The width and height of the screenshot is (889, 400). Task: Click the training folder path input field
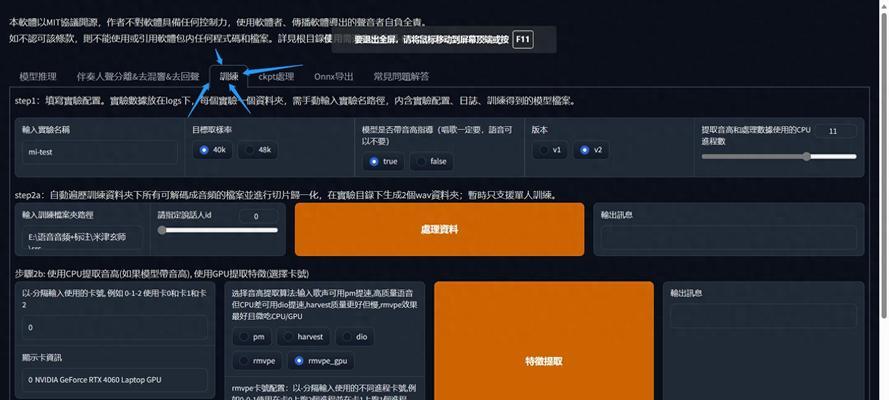pyautogui.click(x=83, y=237)
